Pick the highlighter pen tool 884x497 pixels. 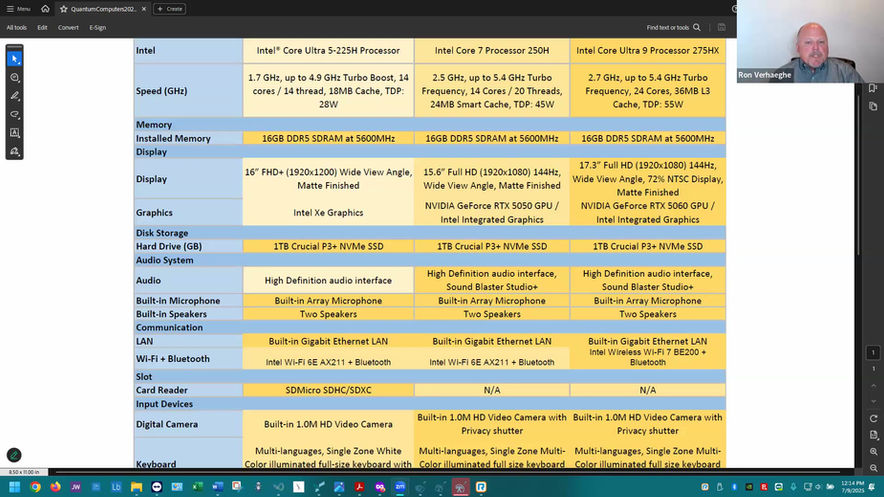(15, 96)
